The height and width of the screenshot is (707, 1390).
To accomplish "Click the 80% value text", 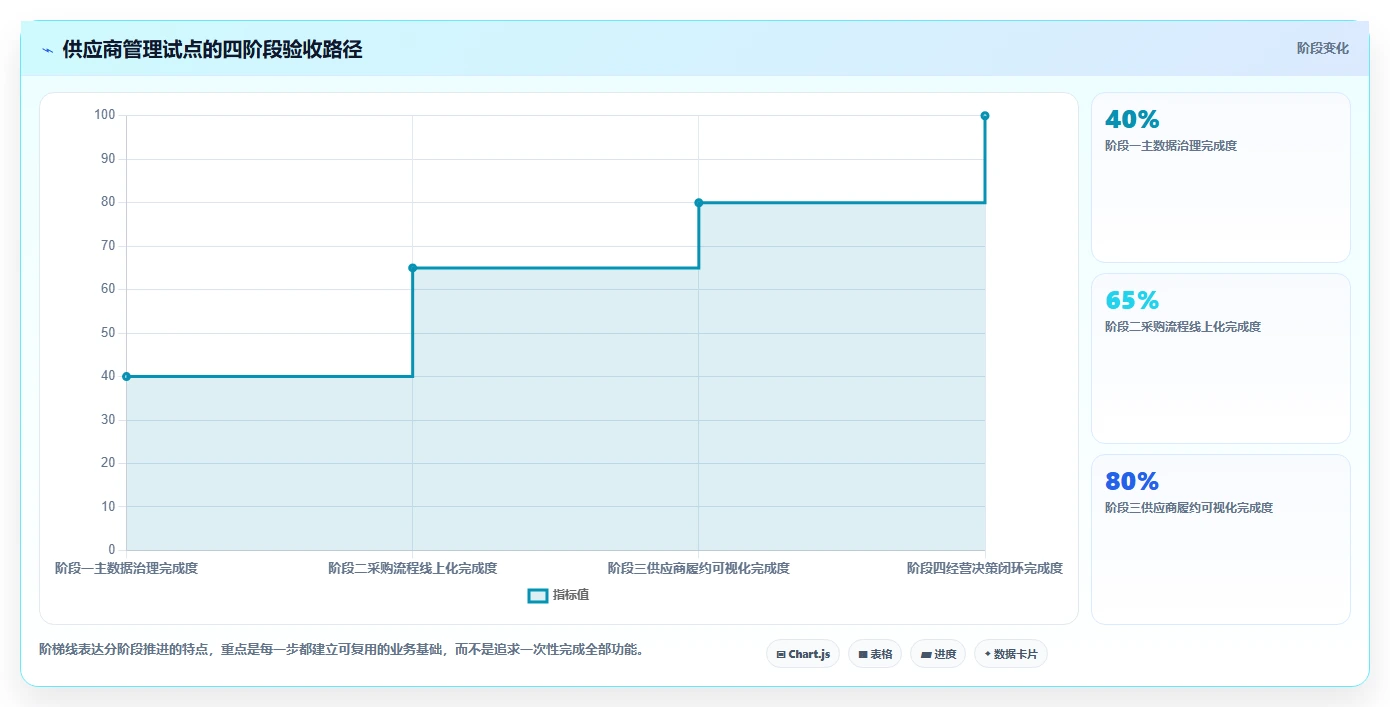I will coord(1132,482).
